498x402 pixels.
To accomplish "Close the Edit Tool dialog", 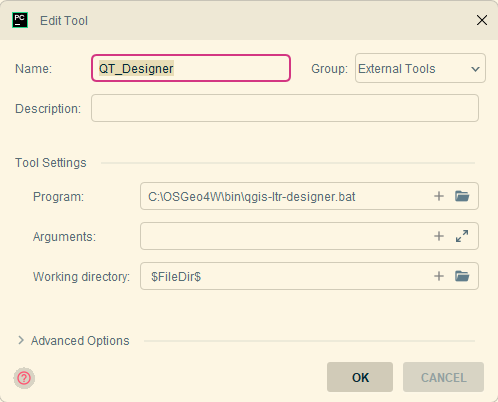I will 482,20.
